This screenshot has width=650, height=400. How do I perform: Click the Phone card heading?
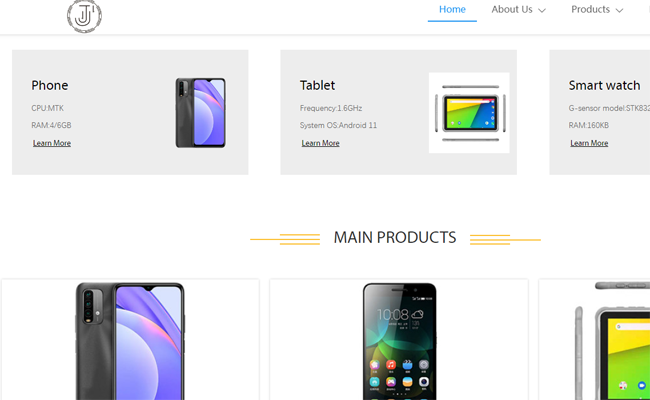[50, 85]
